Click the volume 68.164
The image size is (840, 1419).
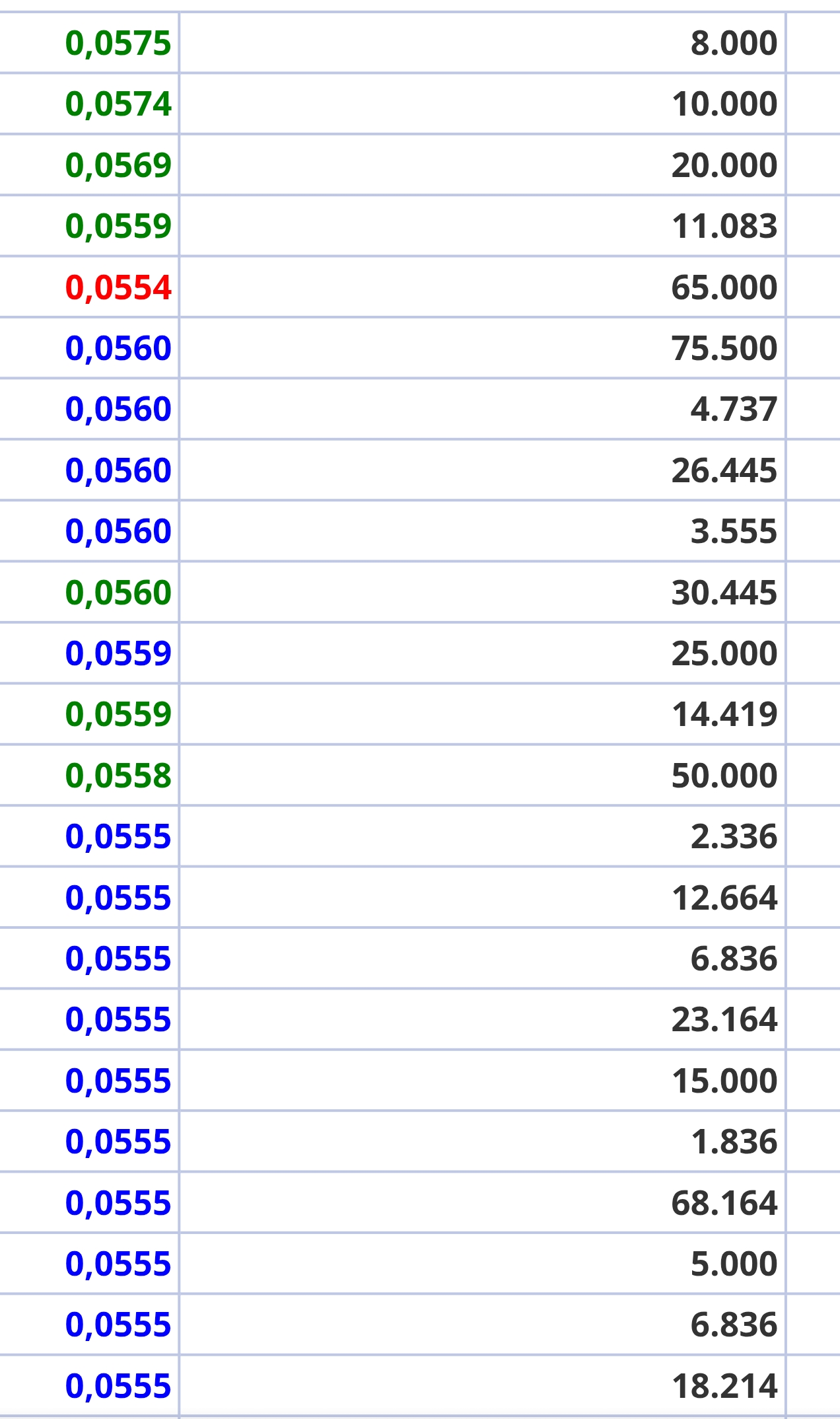[724, 1203]
